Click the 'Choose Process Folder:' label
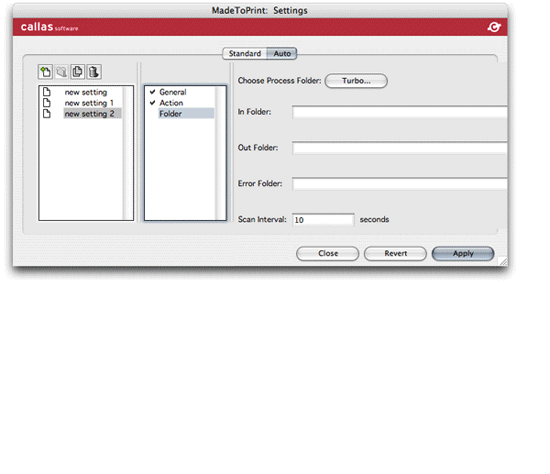The height and width of the screenshot is (474, 550). [279, 81]
